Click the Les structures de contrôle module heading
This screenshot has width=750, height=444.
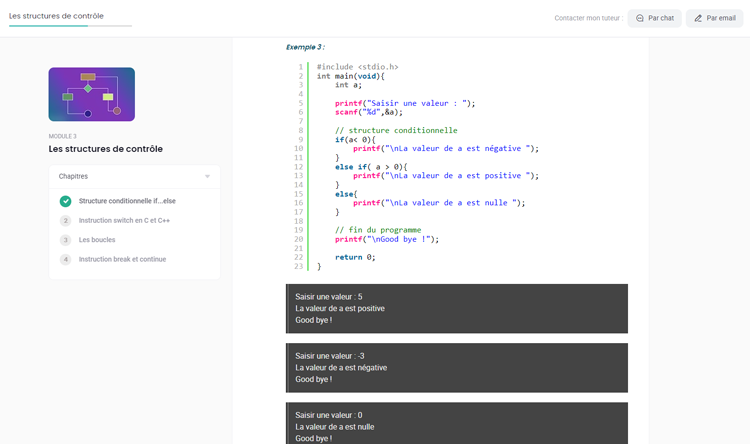tap(105, 149)
